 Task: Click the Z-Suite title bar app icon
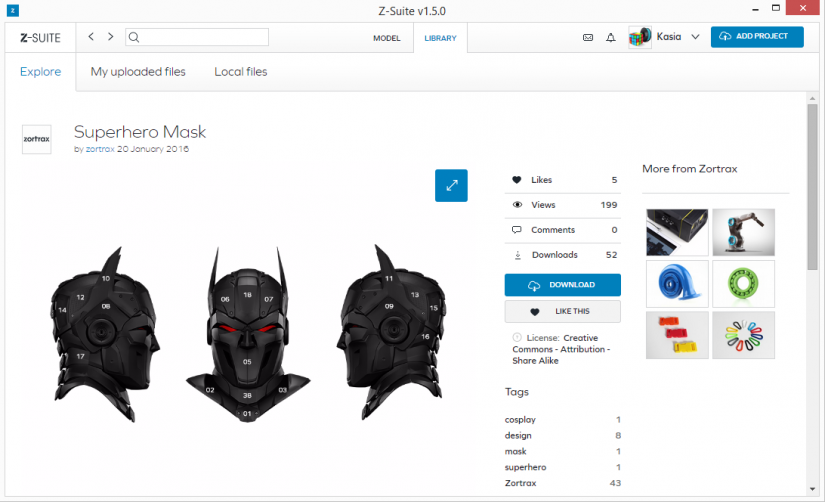tap(13, 10)
